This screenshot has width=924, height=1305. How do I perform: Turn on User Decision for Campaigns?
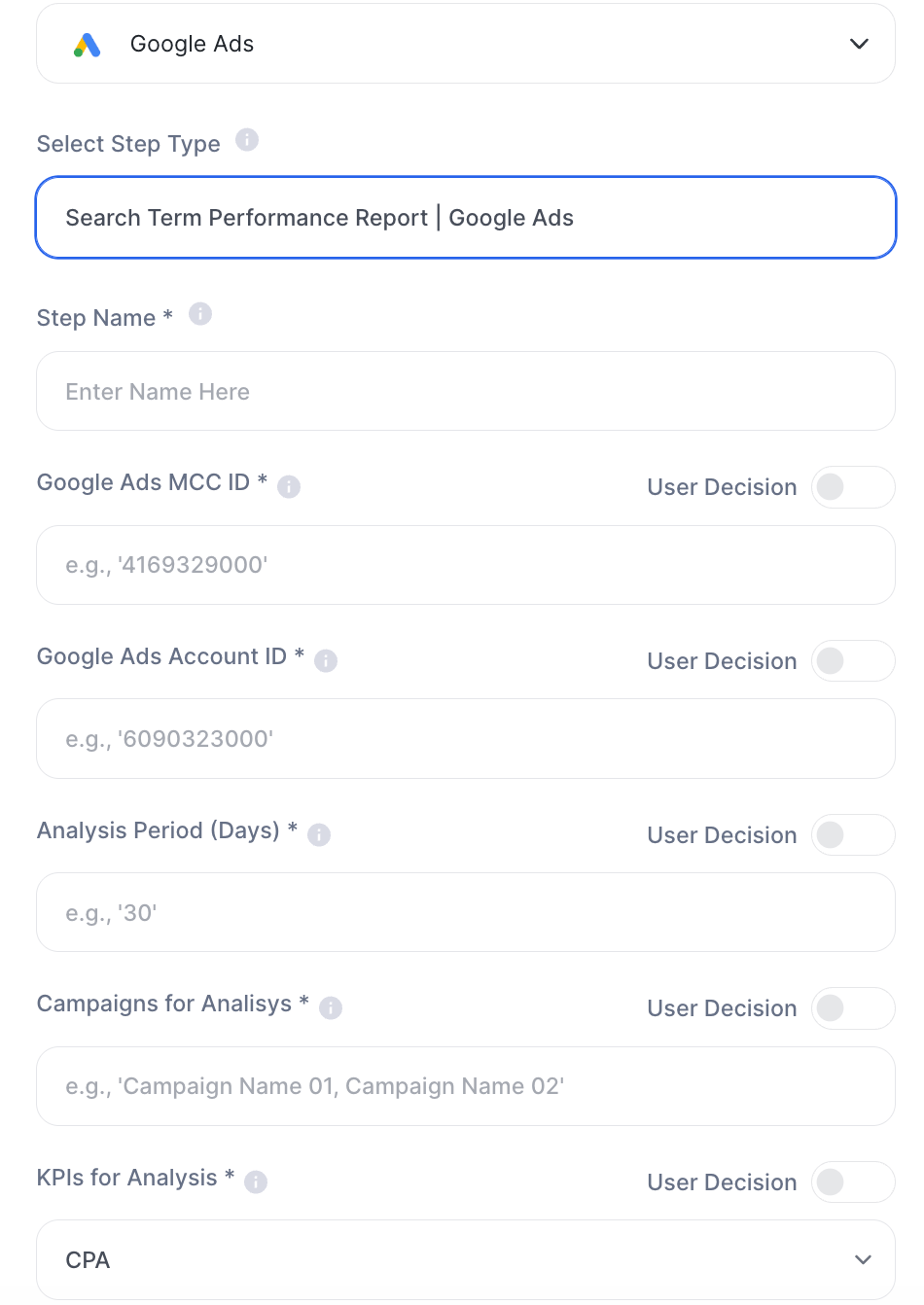pos(853,1008)
